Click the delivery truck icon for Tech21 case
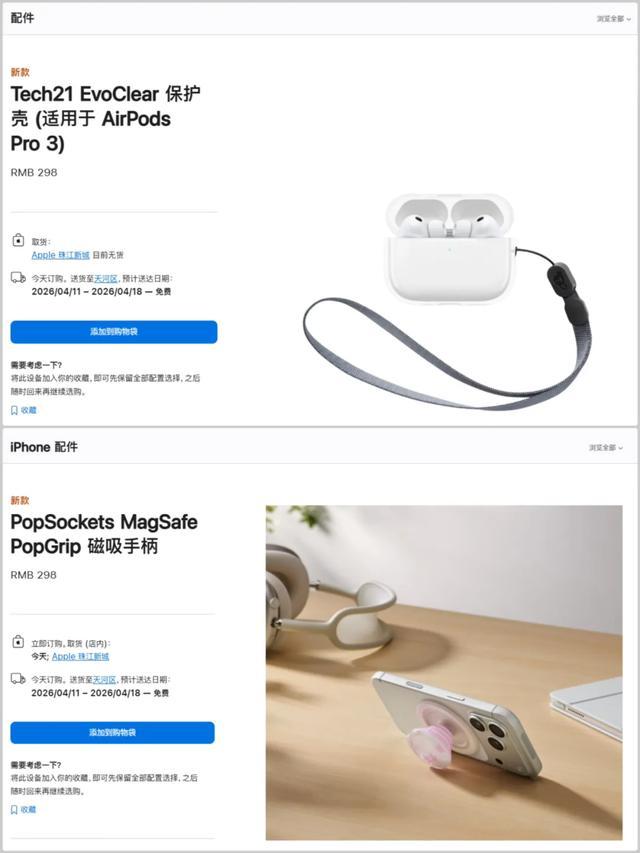The width and height of the screenshot is (640, 853). pyautogui.click(x=18, y=278)
